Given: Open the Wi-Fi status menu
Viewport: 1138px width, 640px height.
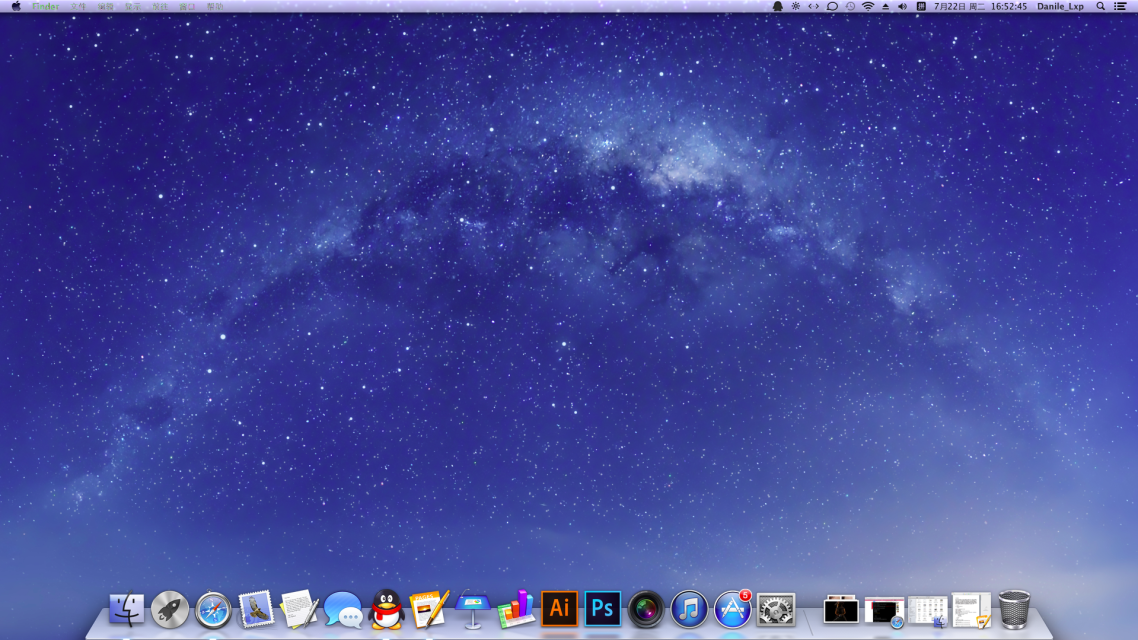Looking at the screenshot, I should pos(868,6).
